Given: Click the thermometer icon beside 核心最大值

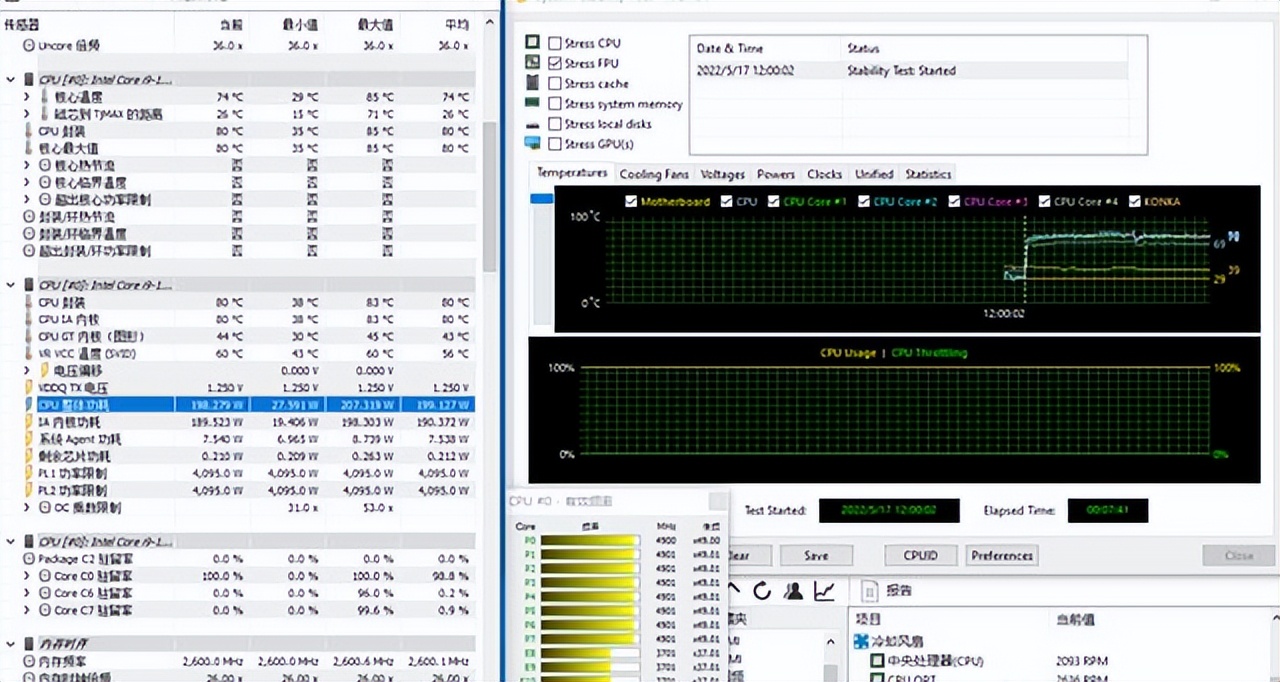Looking at the screenshot, I should click(x=29, y=148).
